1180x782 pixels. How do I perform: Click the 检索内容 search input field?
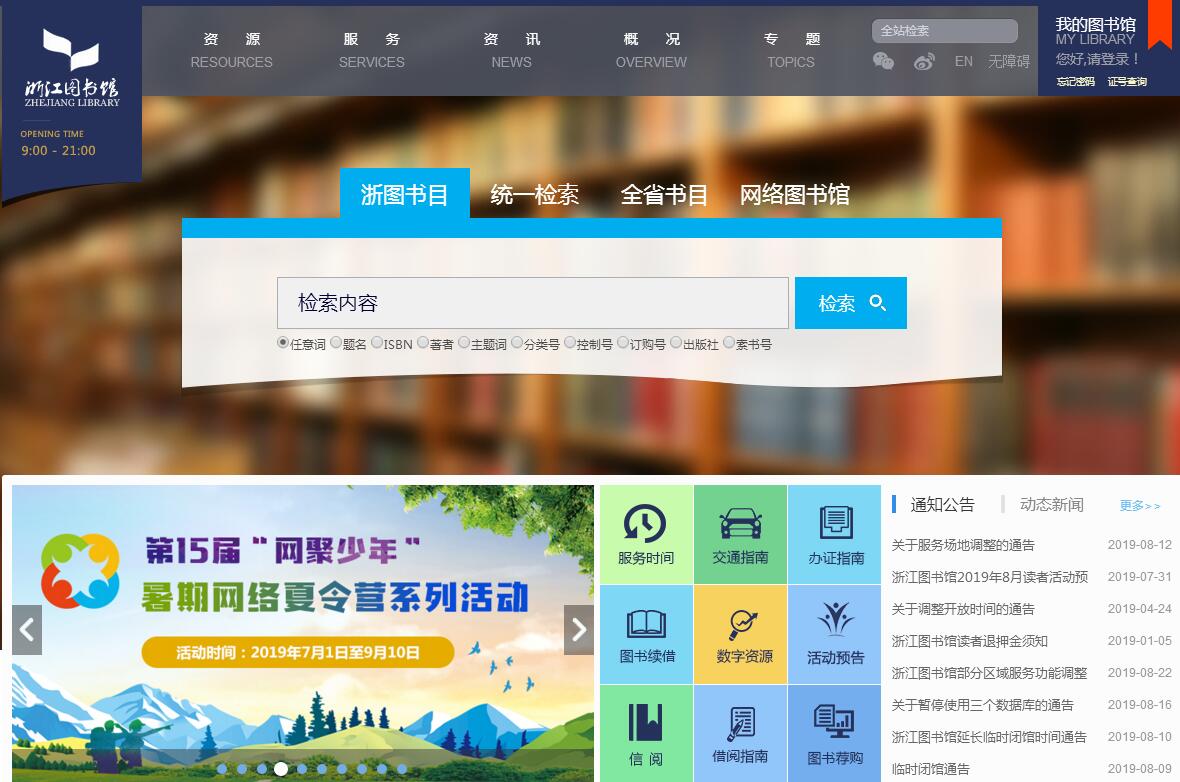click(x=532, y=303)
